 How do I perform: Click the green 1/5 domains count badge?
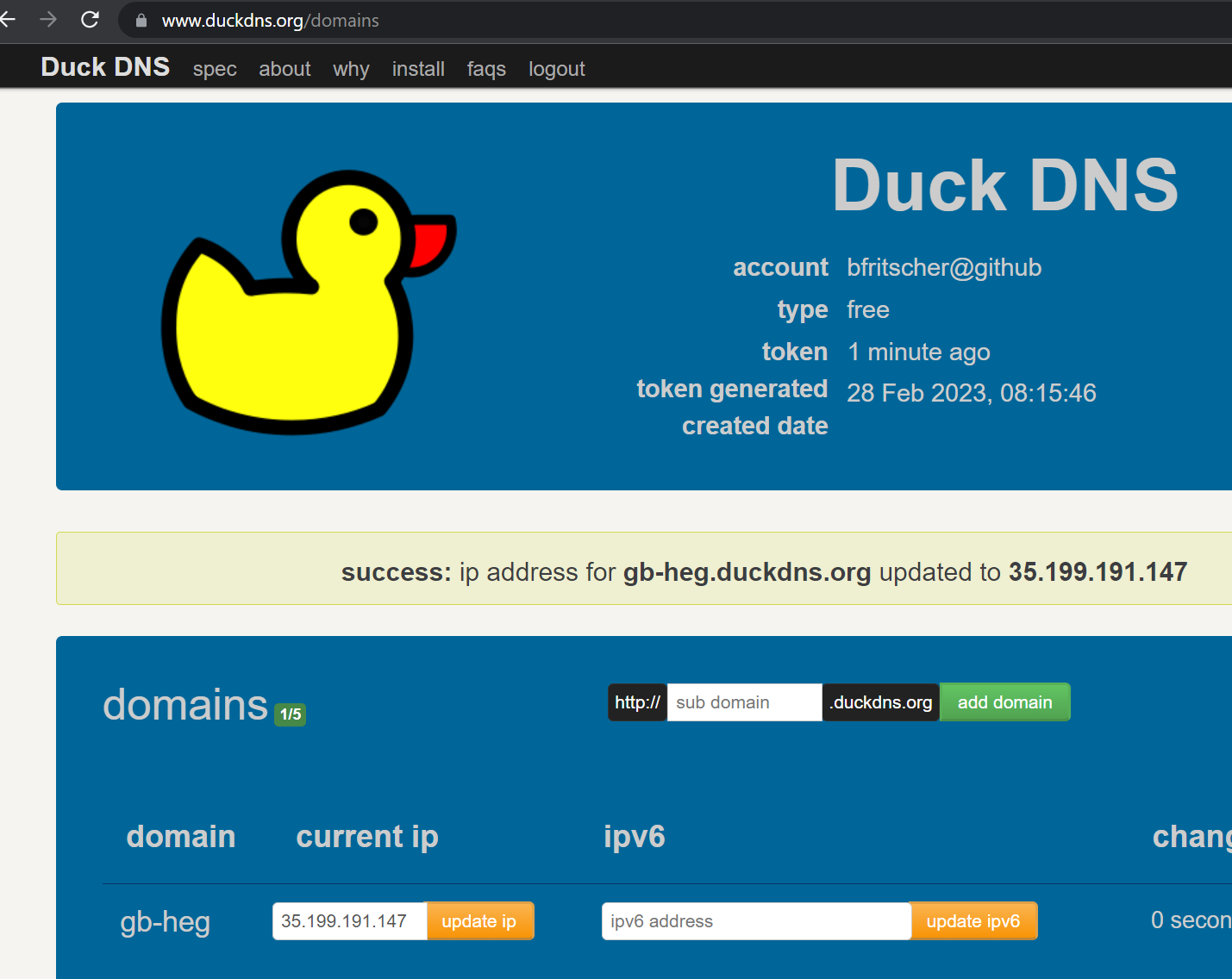290,714
